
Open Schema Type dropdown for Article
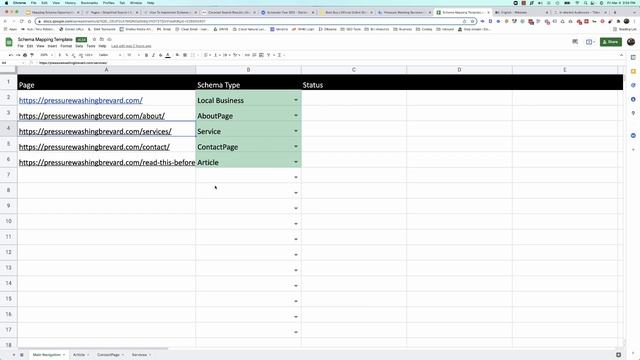[296, 162]
